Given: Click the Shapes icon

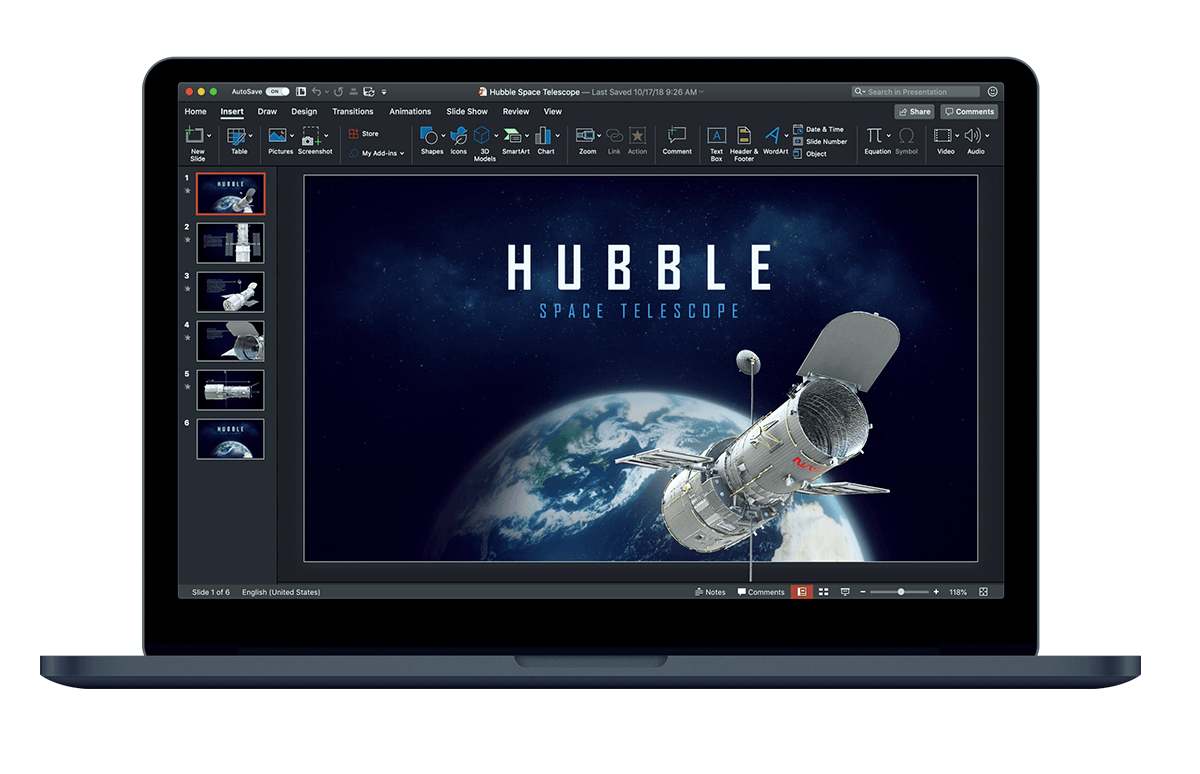Looking at the screenshot, I should tap(429, 135).
